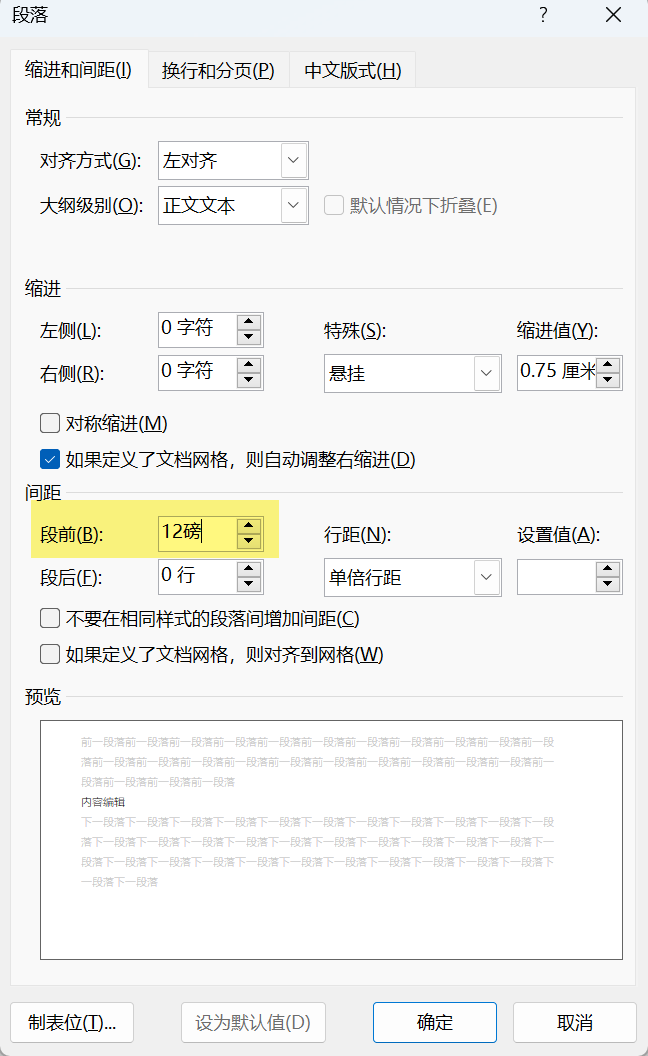Click the empty 设置值 field

pos(557,576)
